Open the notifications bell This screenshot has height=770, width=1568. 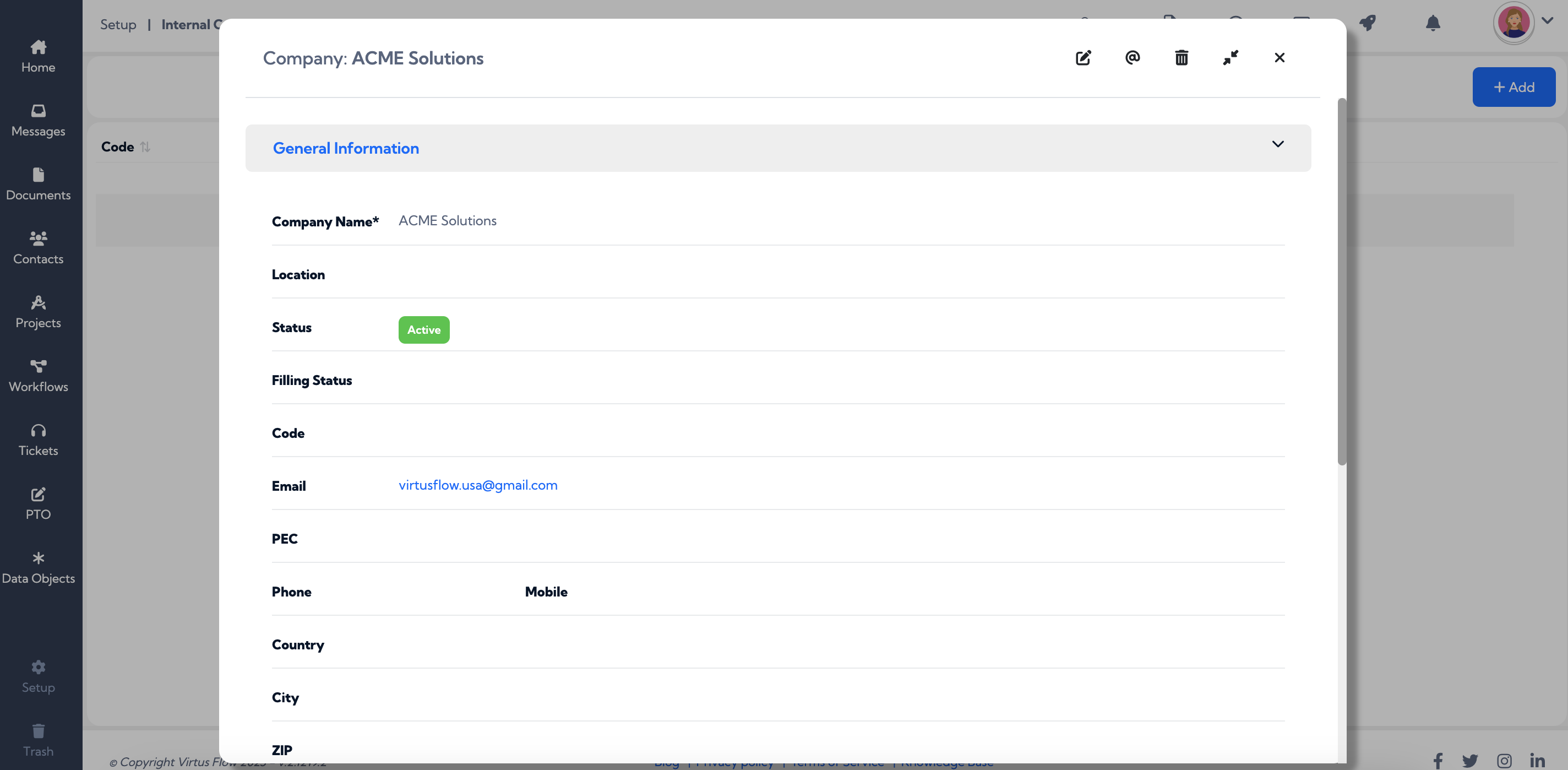pyautogui.click(x=1433, y=23)
